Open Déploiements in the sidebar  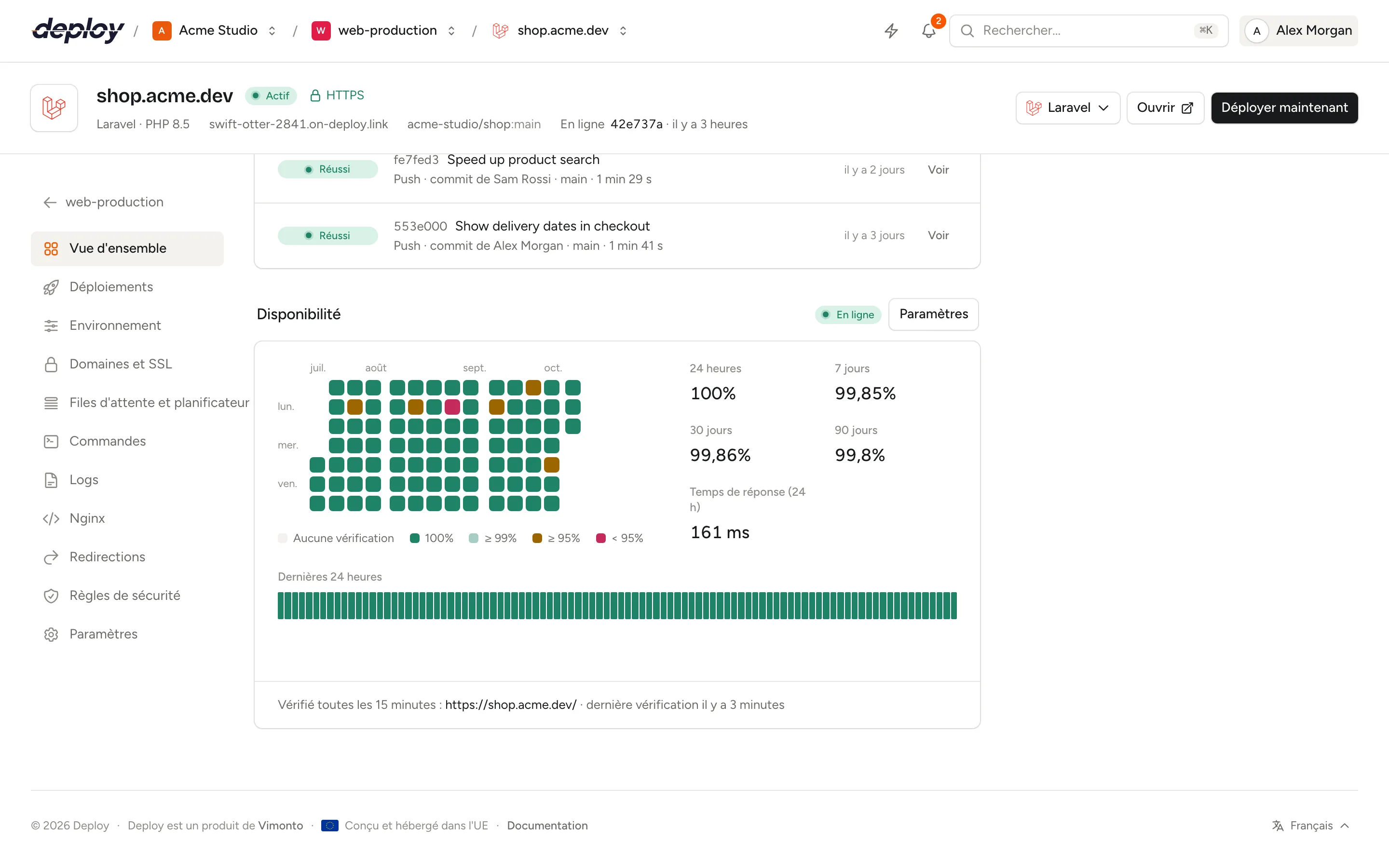(127, 287)
